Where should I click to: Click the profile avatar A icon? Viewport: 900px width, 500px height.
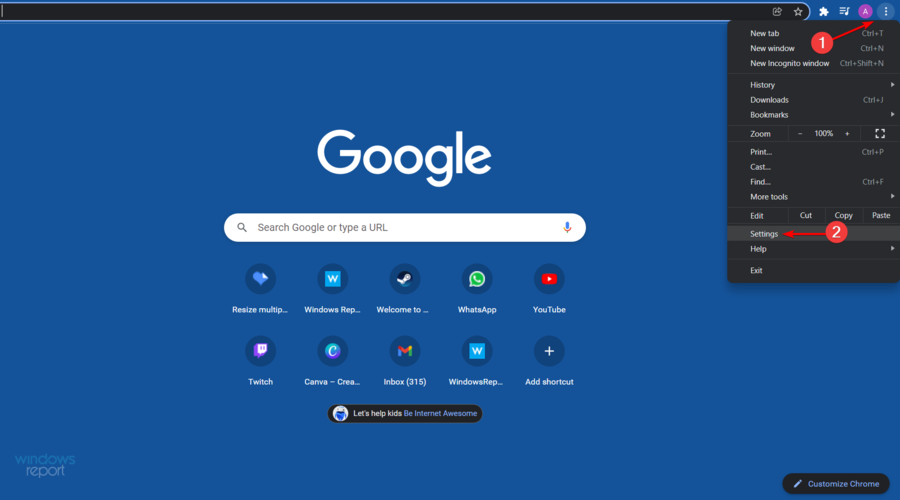pos(865,11)
